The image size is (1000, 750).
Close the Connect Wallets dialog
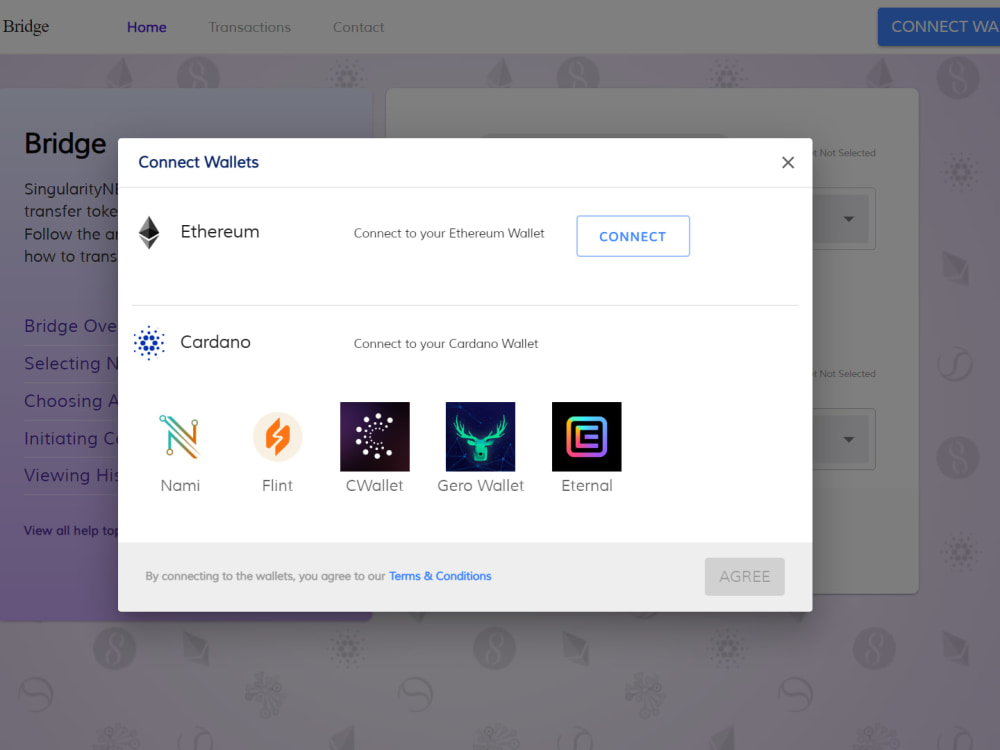click(788, 163)
